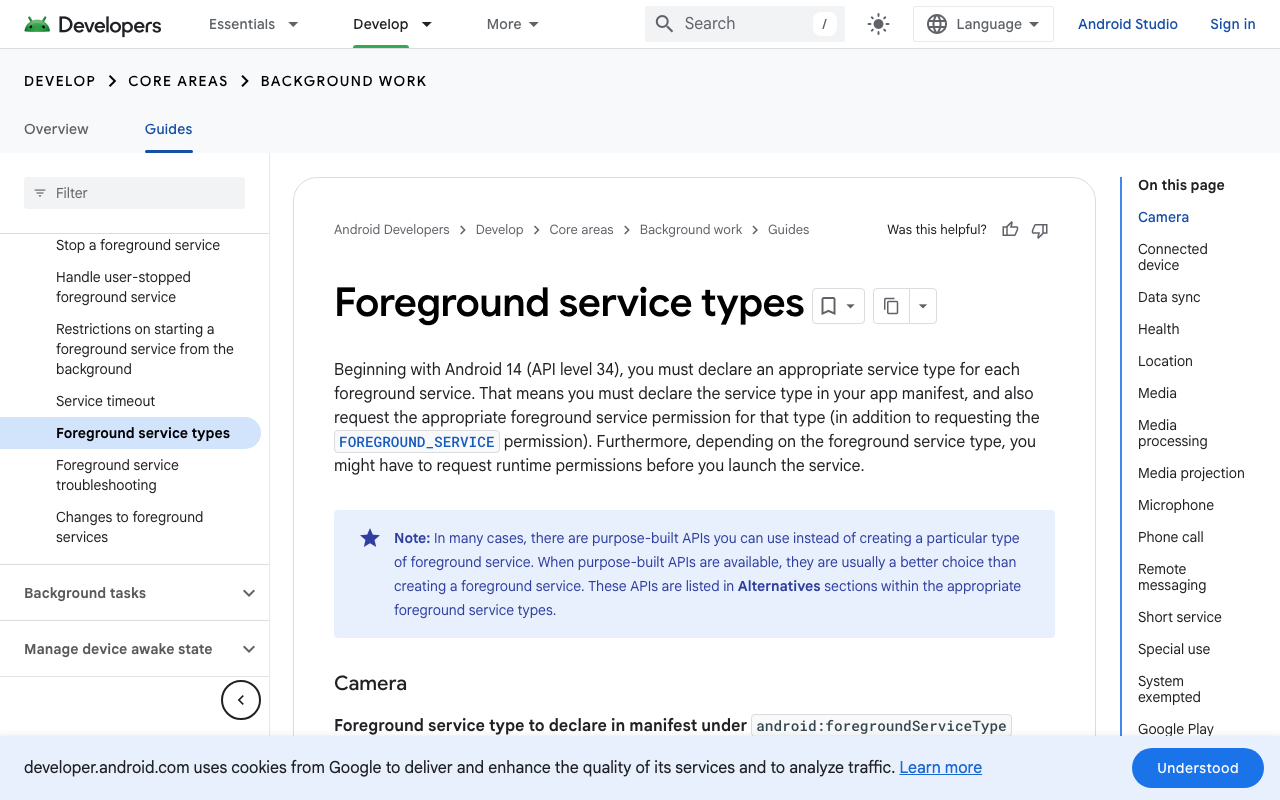Click the Core areas breadcrumb in header

[x=178, y=81]
